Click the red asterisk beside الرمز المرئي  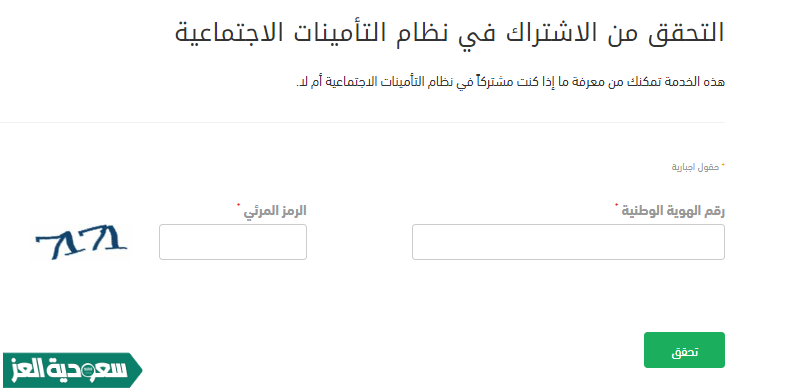239,205
